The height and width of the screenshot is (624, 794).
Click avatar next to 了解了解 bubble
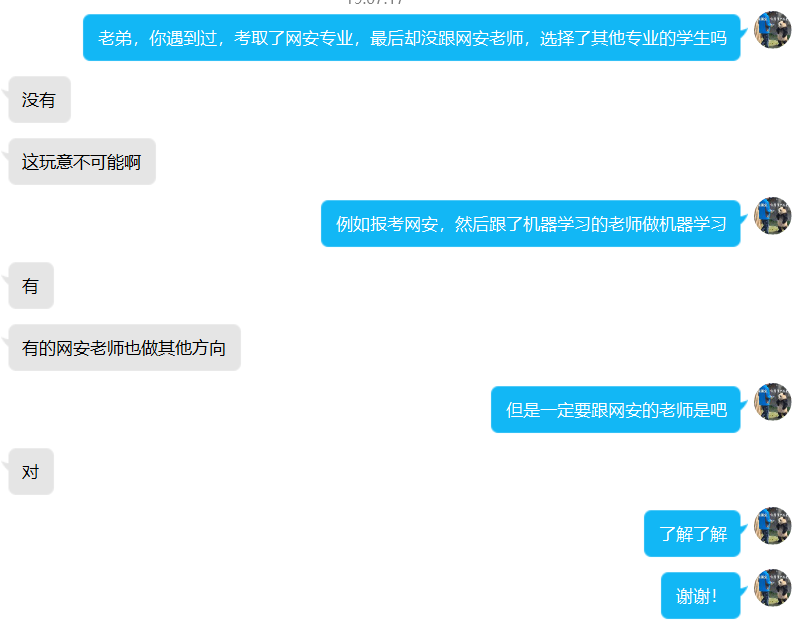click(772, 526)
